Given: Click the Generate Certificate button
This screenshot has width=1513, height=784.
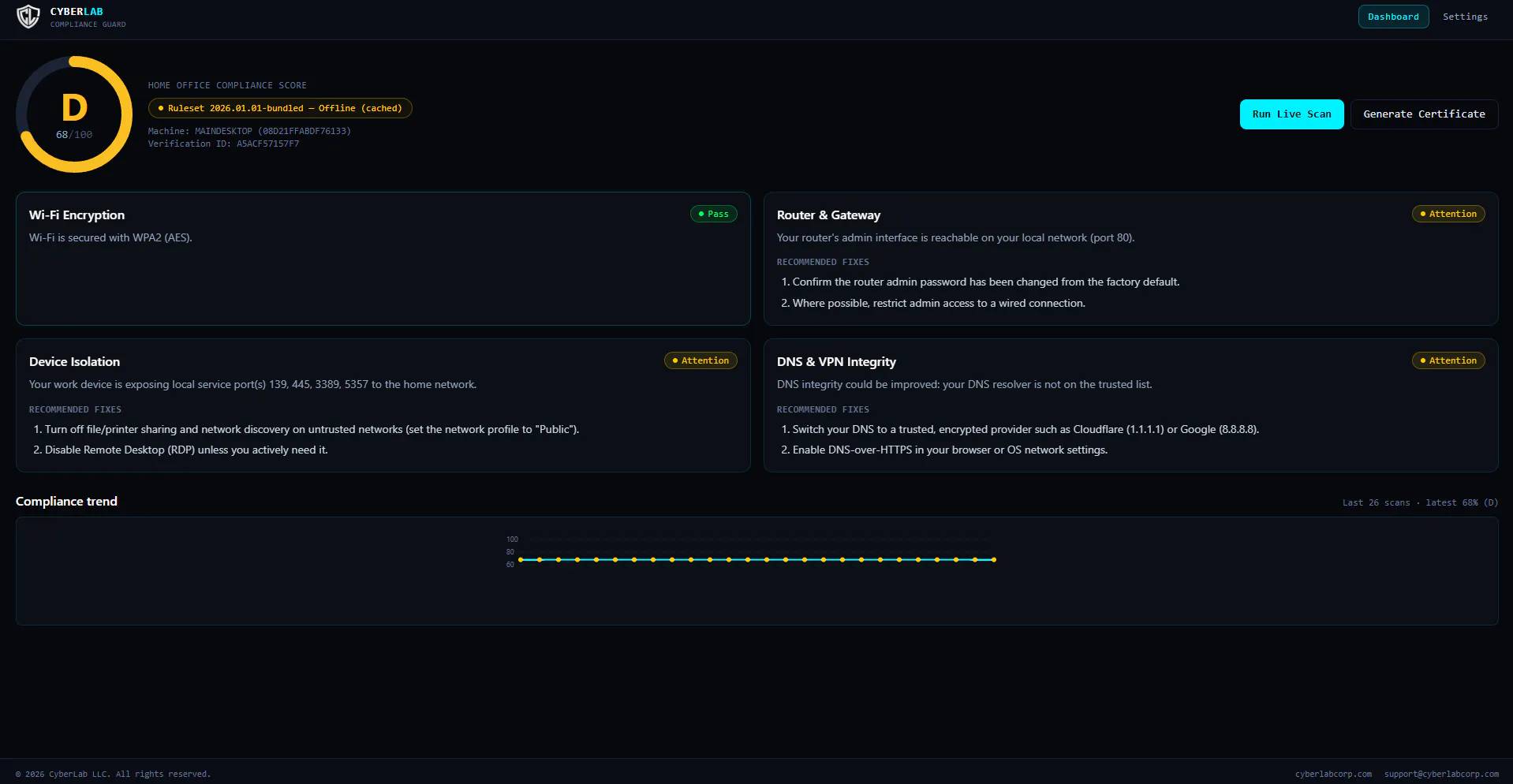Looking at the screenshot, I should pyautogui.click(x=1424, y=114).
